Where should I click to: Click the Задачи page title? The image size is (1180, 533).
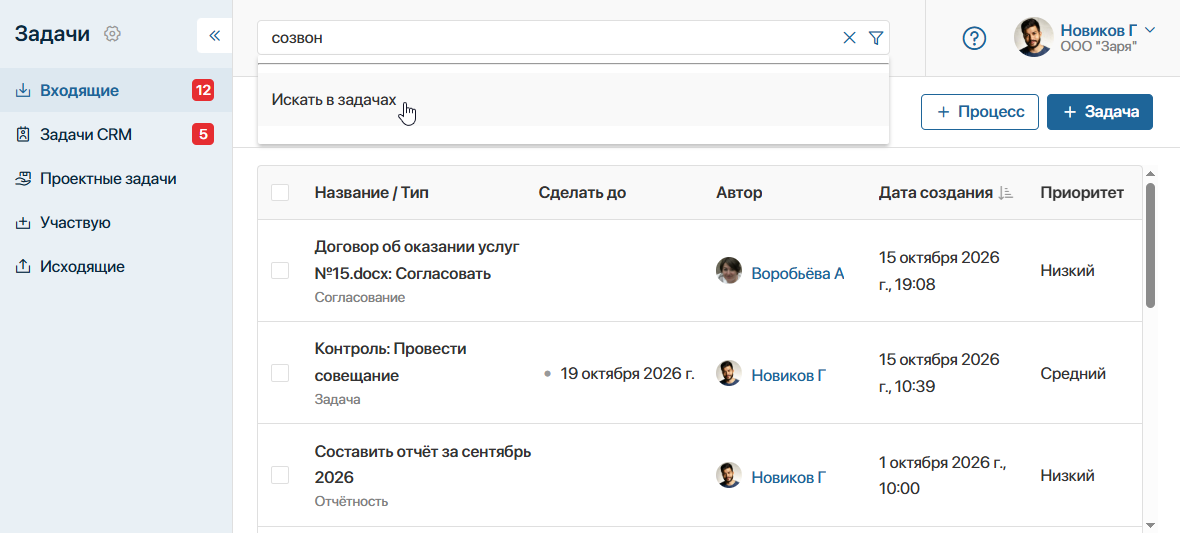53,34
